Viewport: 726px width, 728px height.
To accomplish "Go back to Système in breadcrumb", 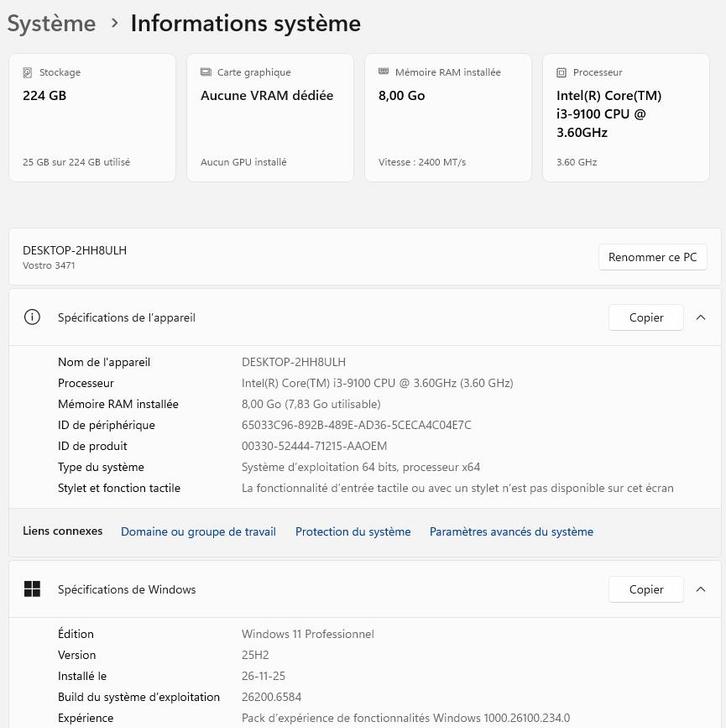I will coord(52,24).
